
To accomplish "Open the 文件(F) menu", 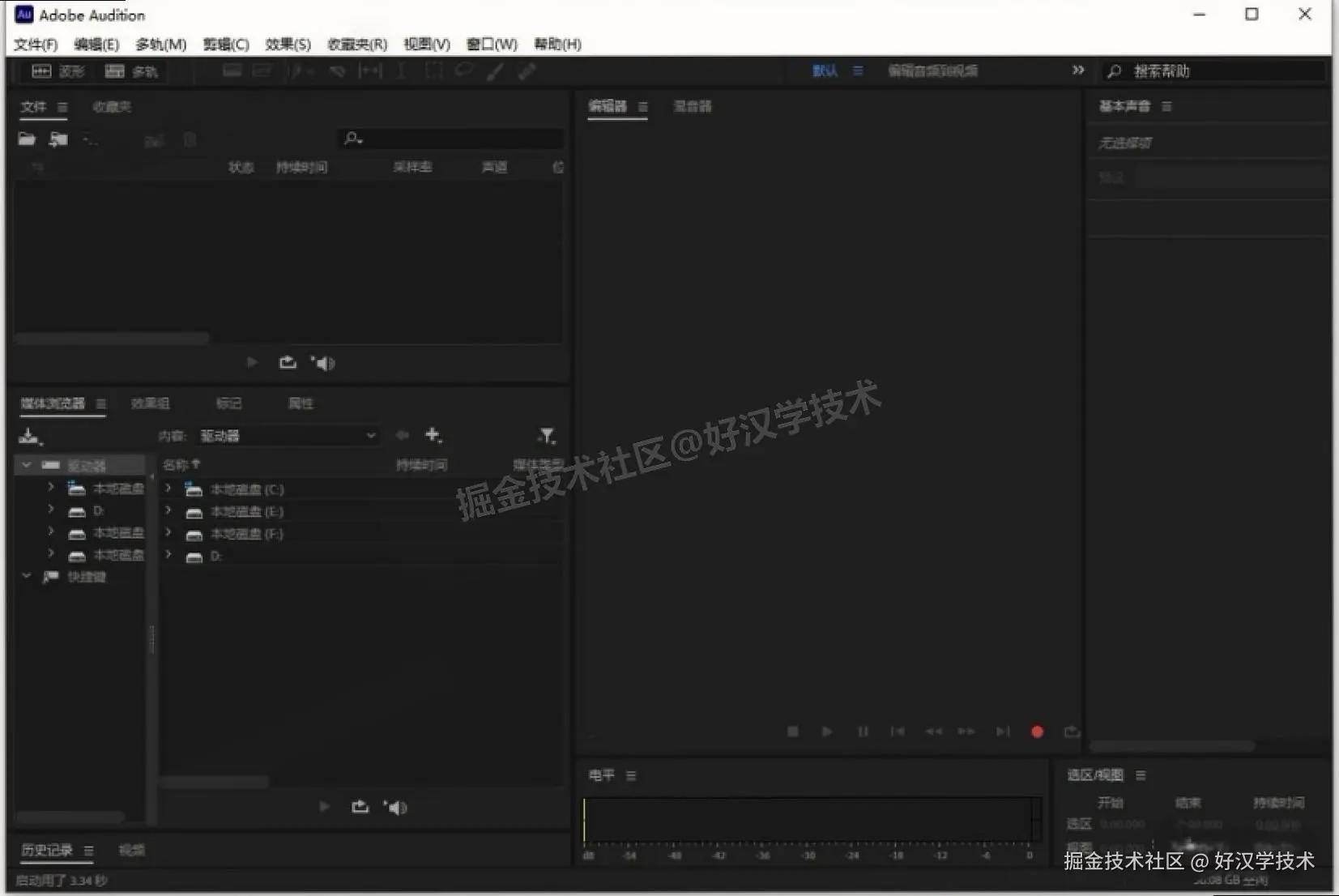I will [34, 45].
